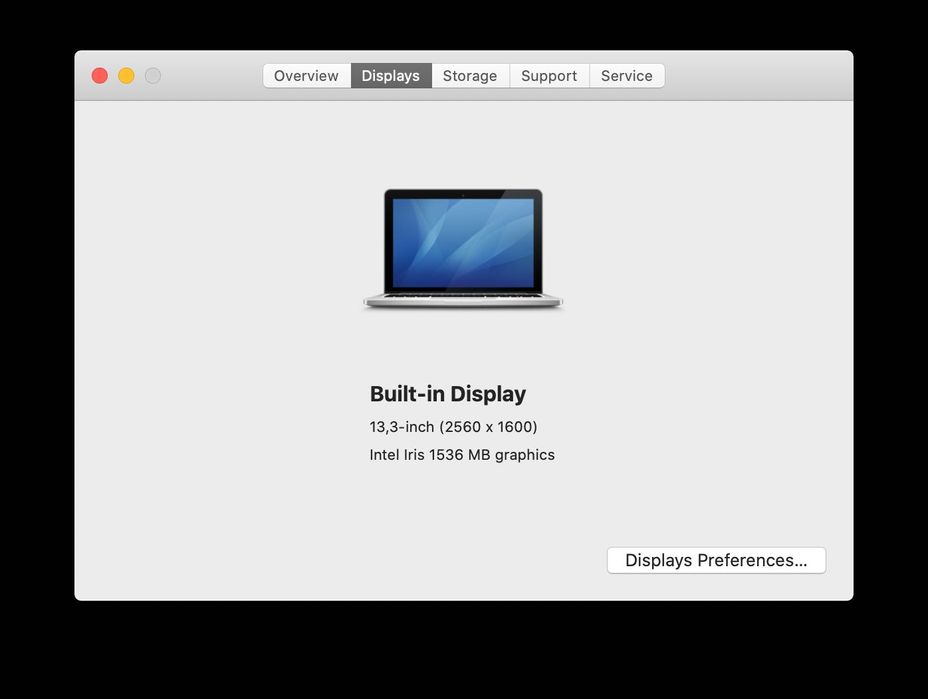Go to the Support tab

point(549,76)
